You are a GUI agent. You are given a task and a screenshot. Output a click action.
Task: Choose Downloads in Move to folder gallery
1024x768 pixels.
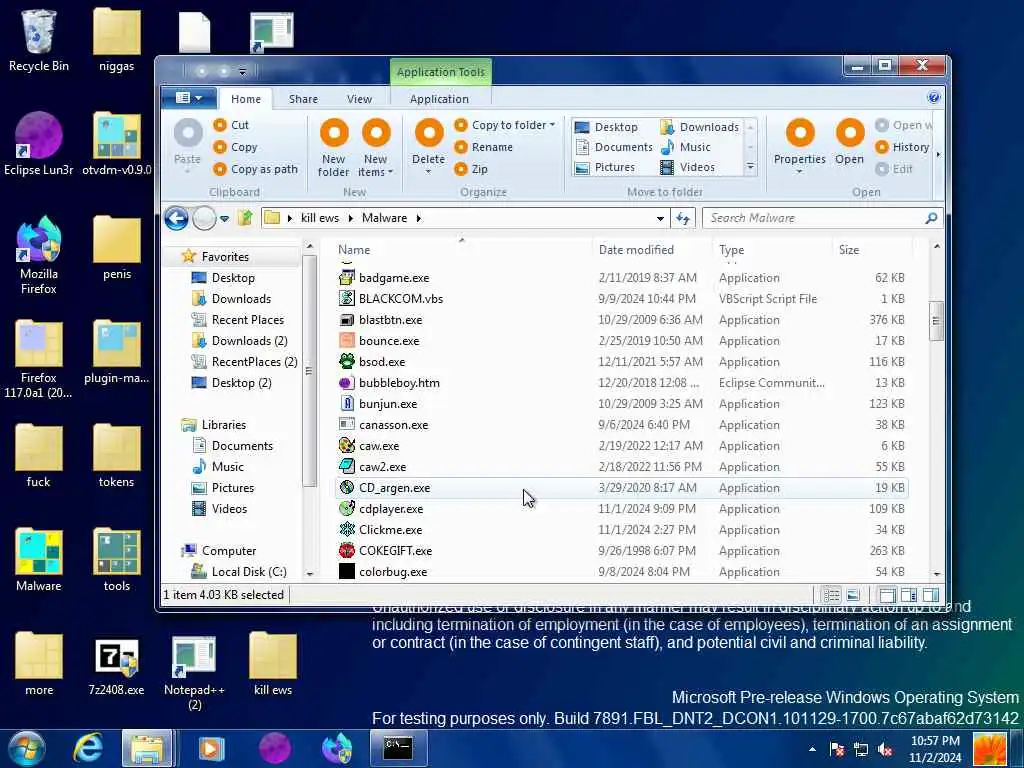tap(699, 127)
